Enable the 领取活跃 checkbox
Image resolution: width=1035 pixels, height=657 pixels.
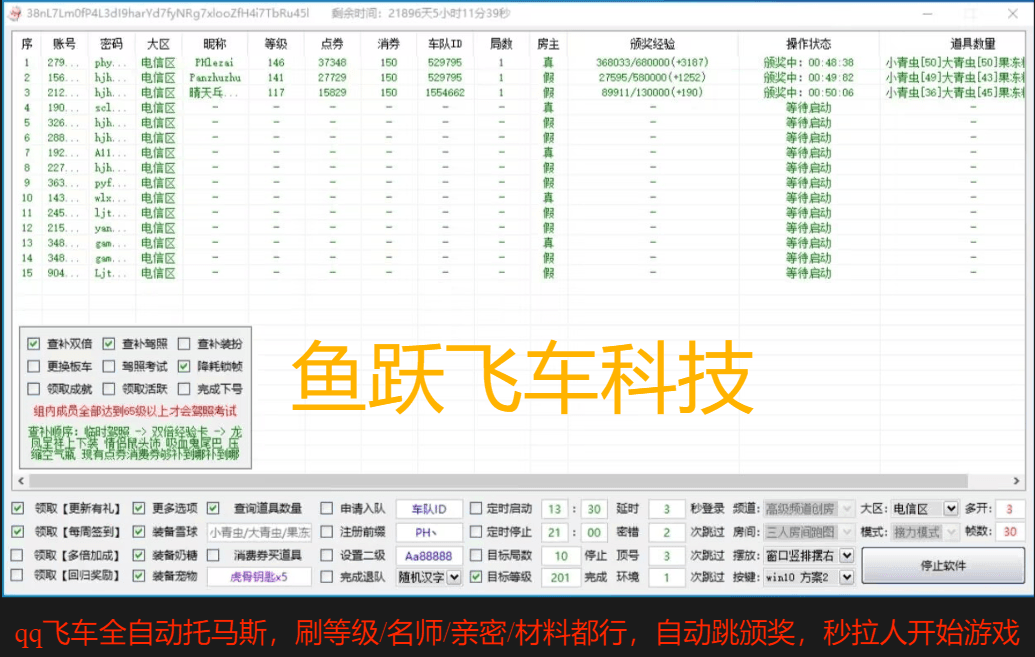(109, 388)
